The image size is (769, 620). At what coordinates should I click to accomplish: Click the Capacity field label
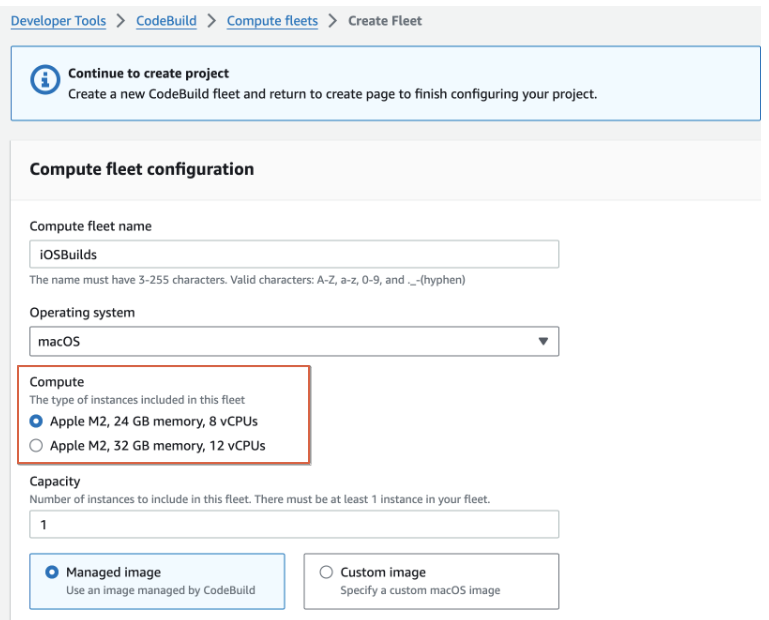[x=55, y=481]
